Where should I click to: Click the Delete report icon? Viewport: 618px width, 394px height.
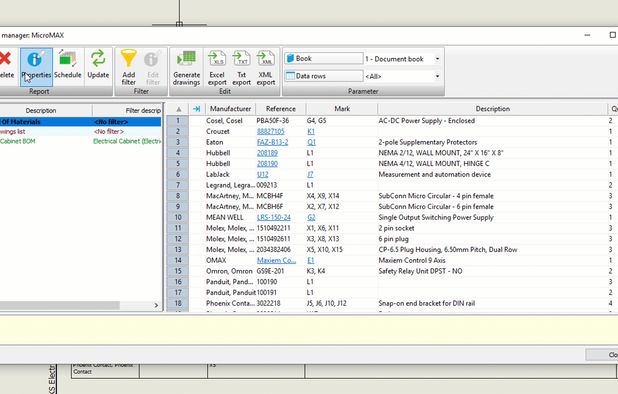point(6,59)
